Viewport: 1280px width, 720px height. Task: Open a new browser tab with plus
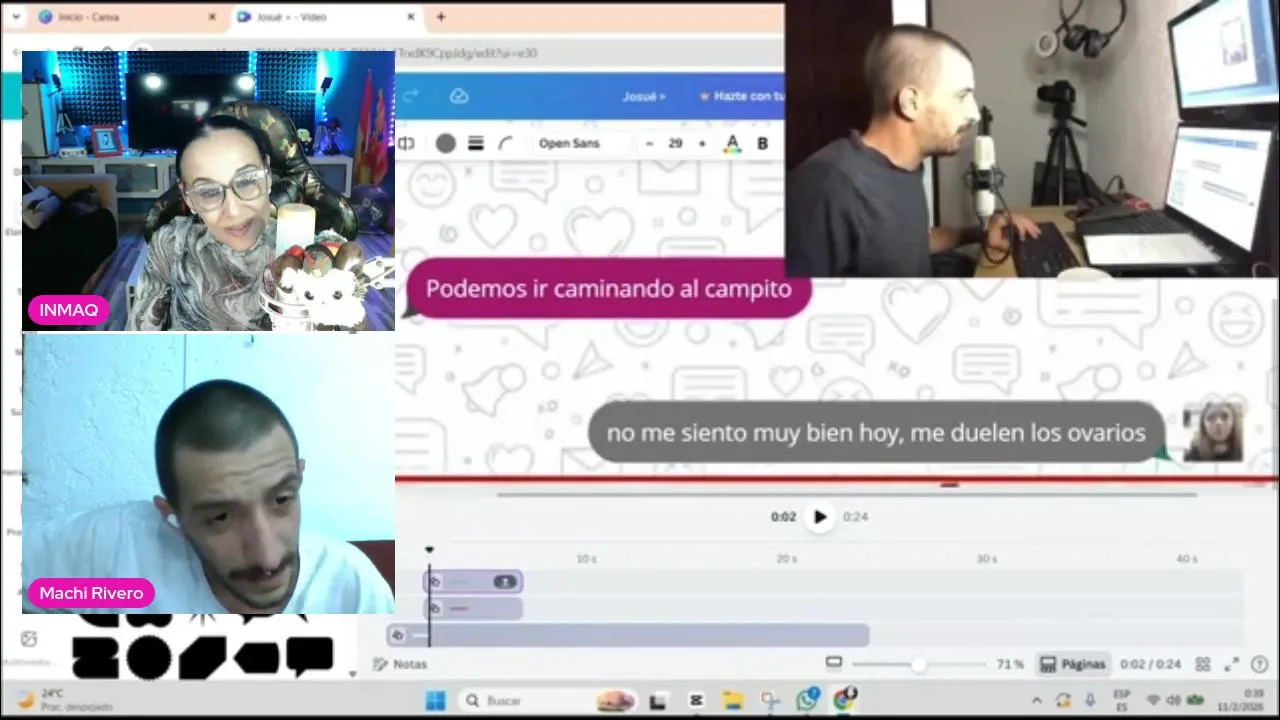pos(441,17)
